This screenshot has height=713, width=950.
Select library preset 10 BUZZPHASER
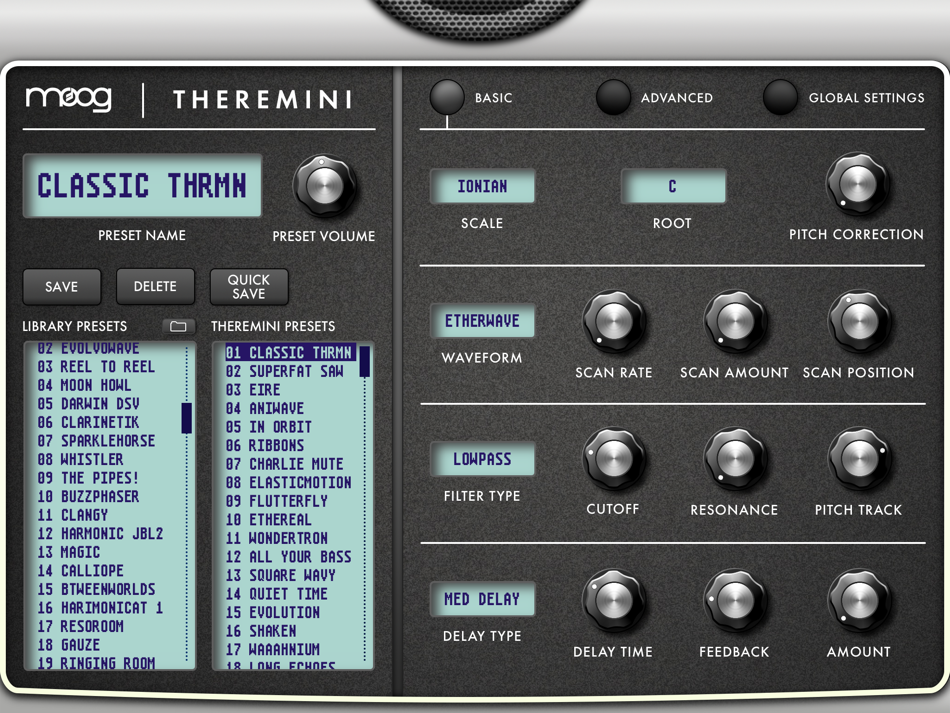pyautogui.click(x=88, y=497)
